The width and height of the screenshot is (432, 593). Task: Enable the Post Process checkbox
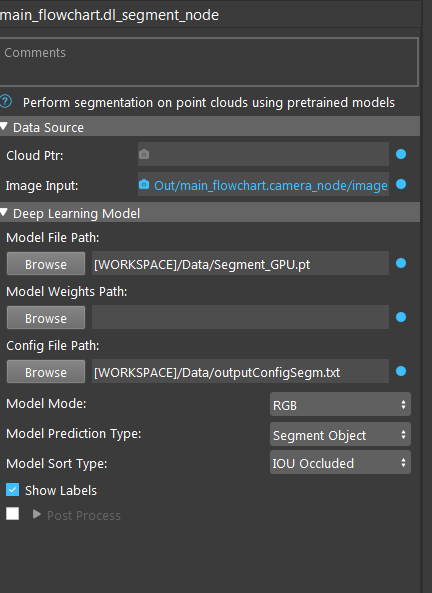coord(12,514)
